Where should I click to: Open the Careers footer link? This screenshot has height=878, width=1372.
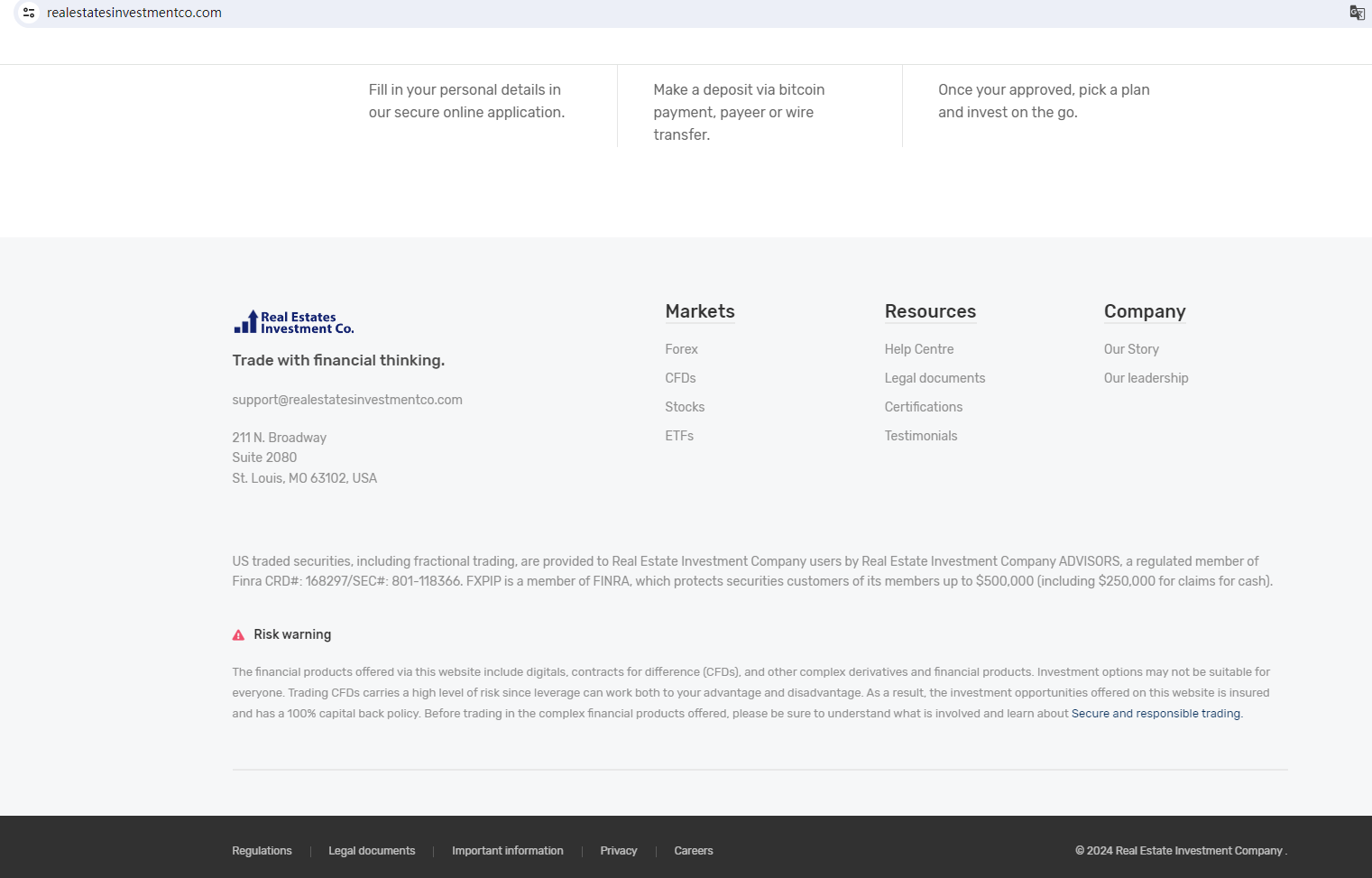click(x=693, y=851)
